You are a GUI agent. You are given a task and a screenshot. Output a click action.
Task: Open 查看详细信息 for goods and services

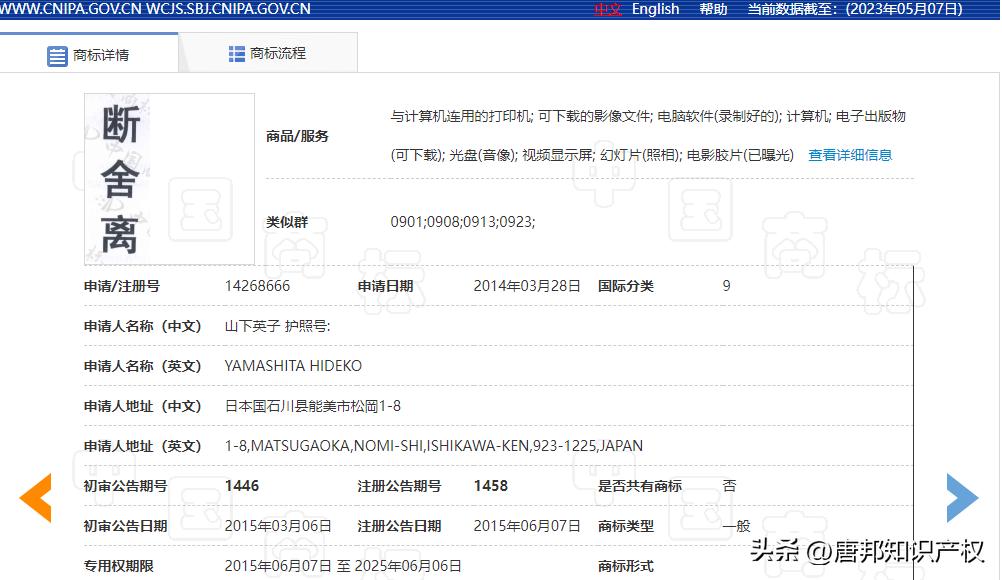click(851, 155)
